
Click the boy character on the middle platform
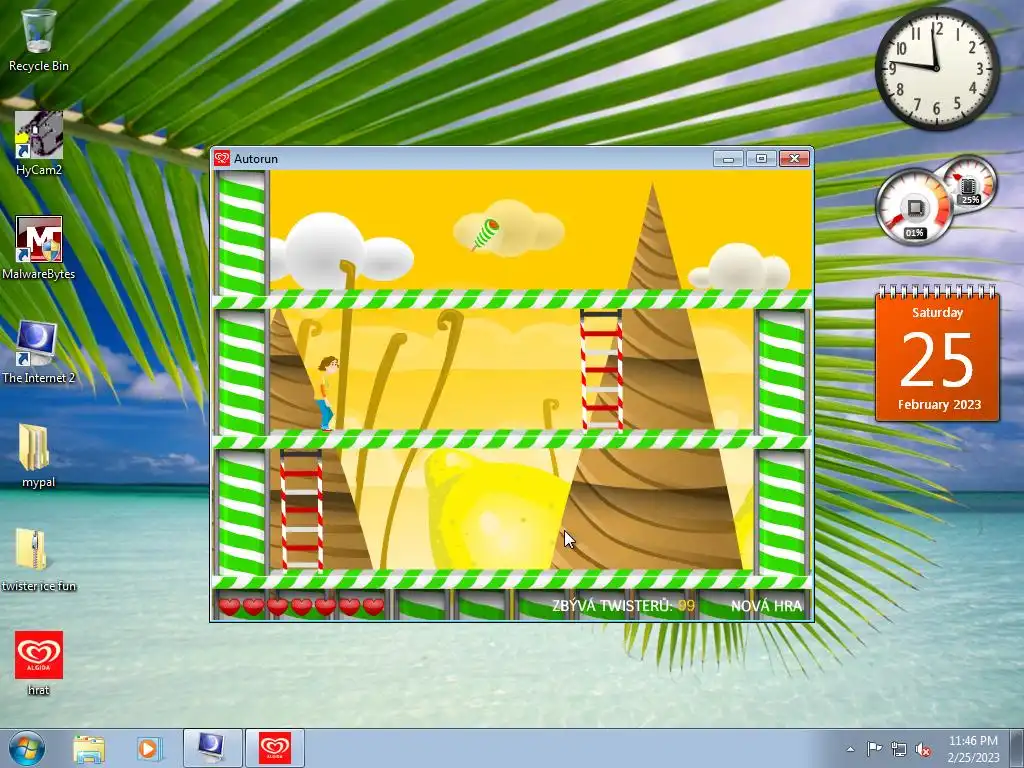(x=327, y=393)
